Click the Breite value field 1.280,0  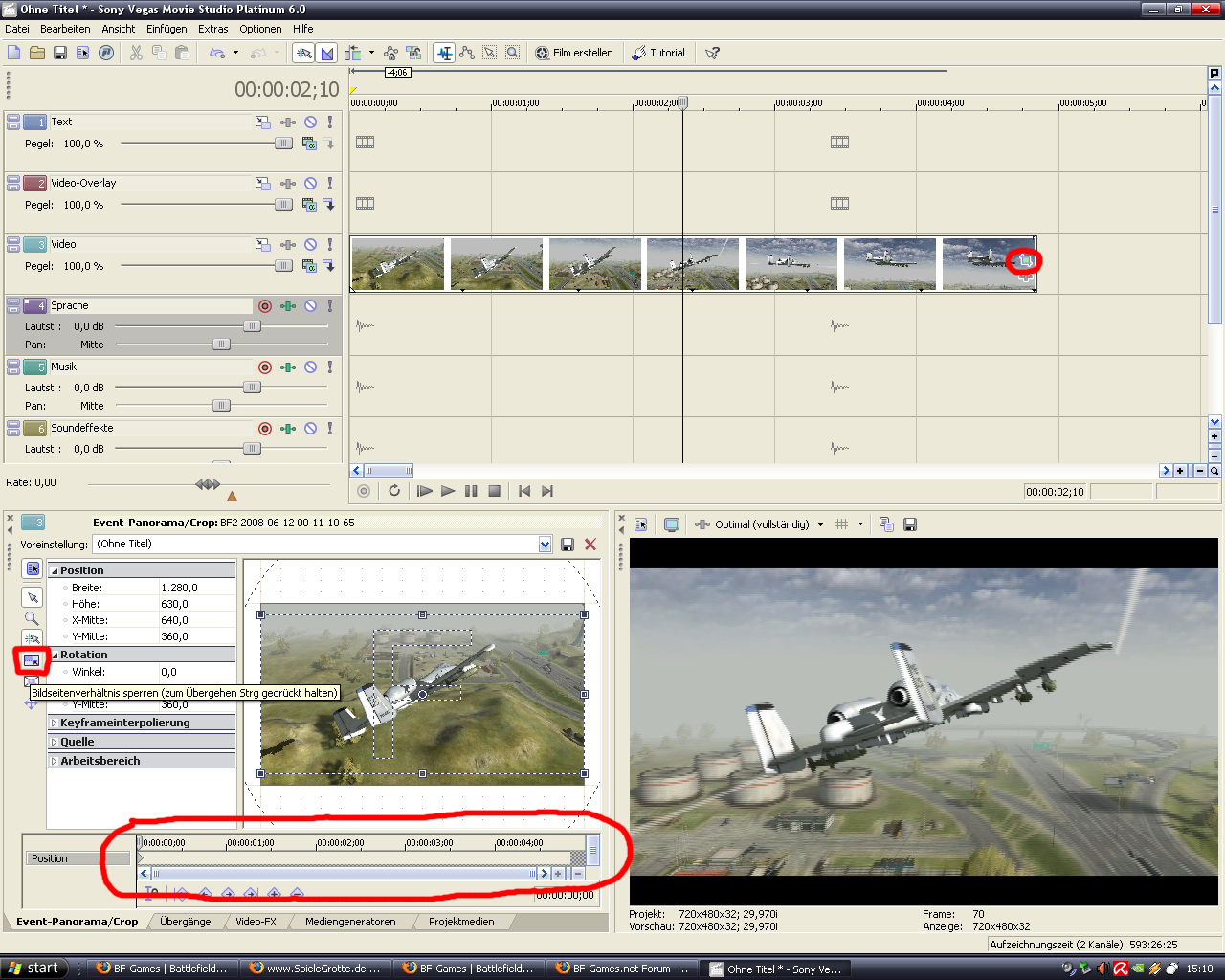196,588
